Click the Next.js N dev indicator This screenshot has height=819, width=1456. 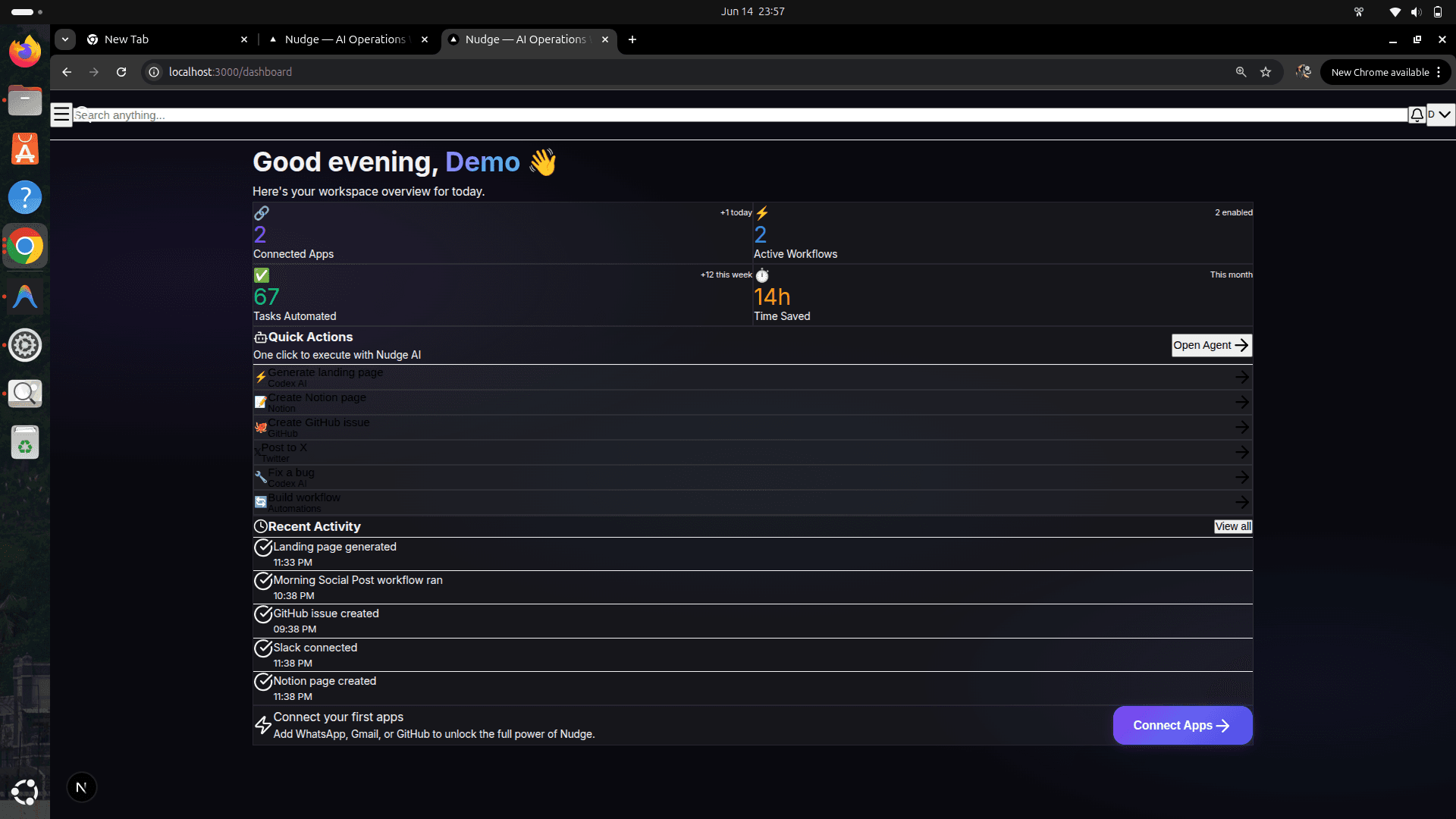pyautogui.click(x=81, y=787)
